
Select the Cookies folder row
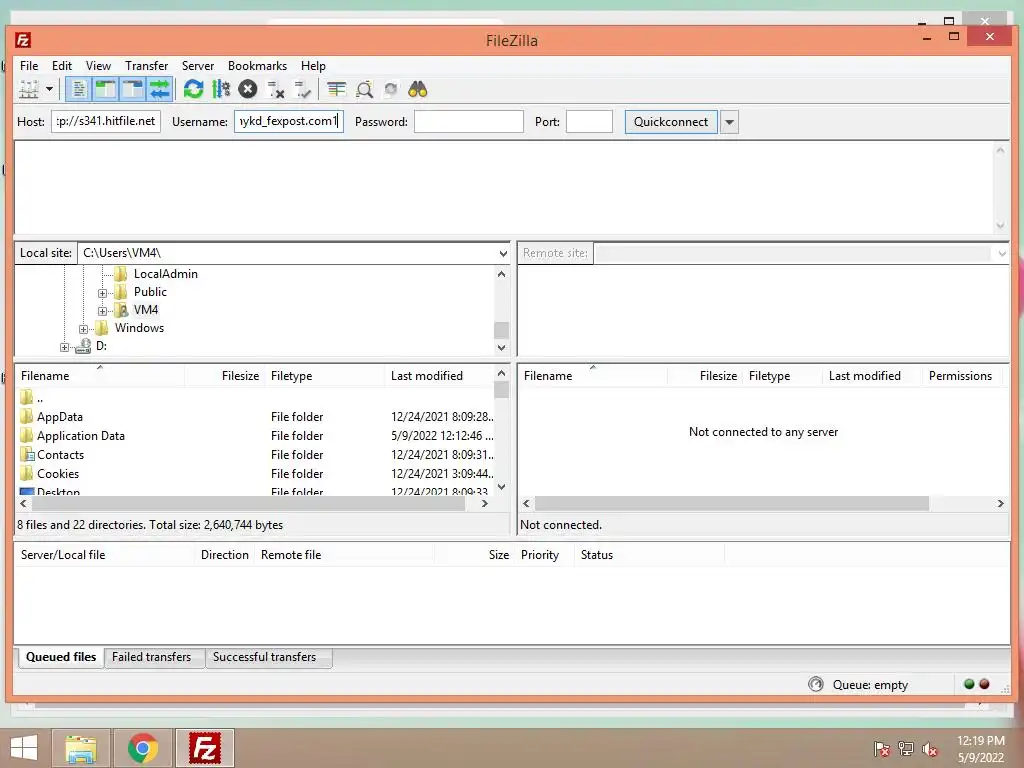(256, 473)
